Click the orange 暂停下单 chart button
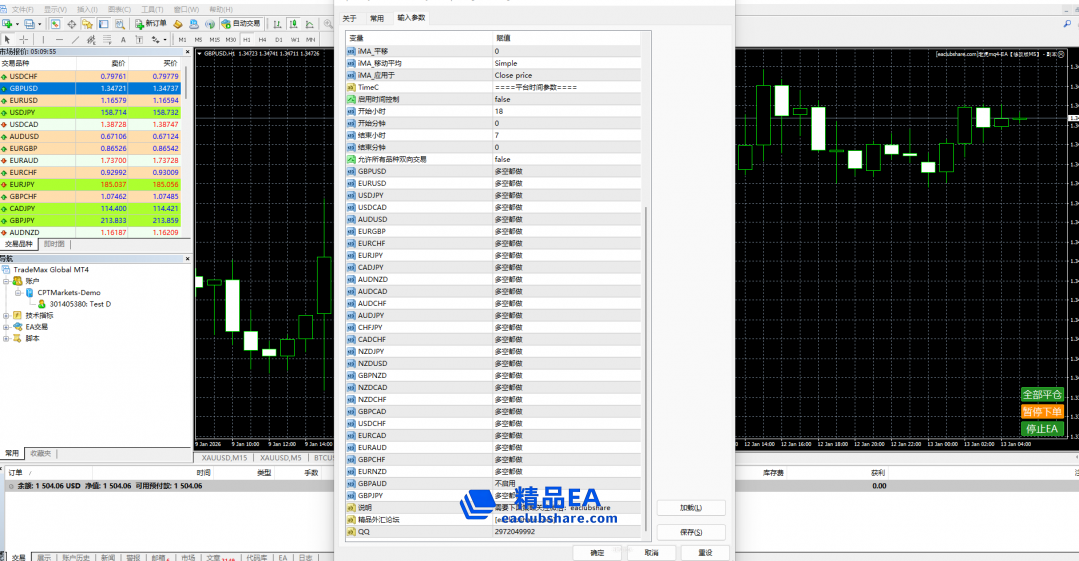This screenshot has height=561, width=1079. pos(1041,412)
